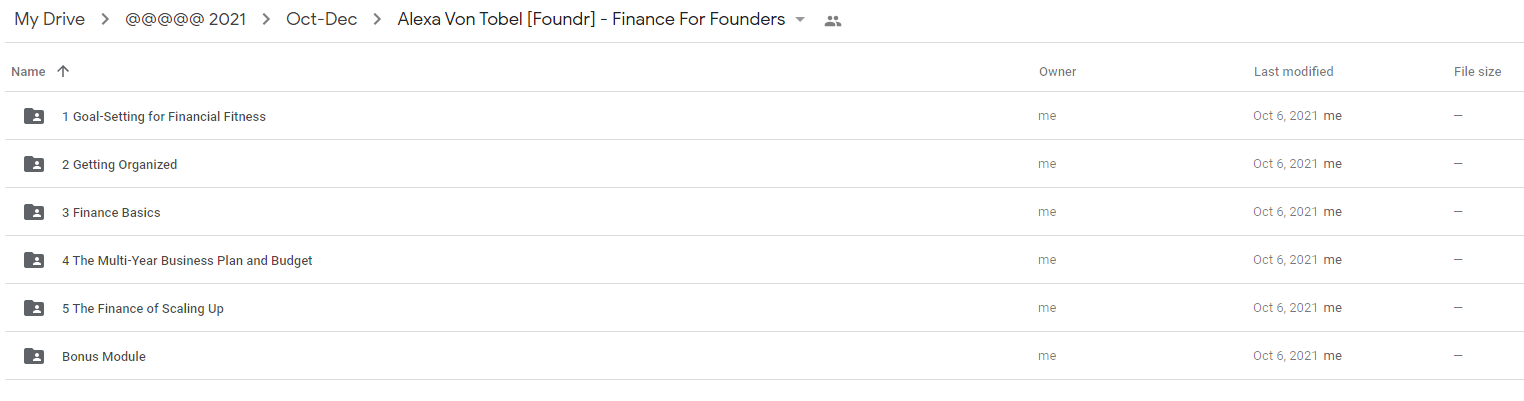Sort by Last modified column header

point(1293,71)
